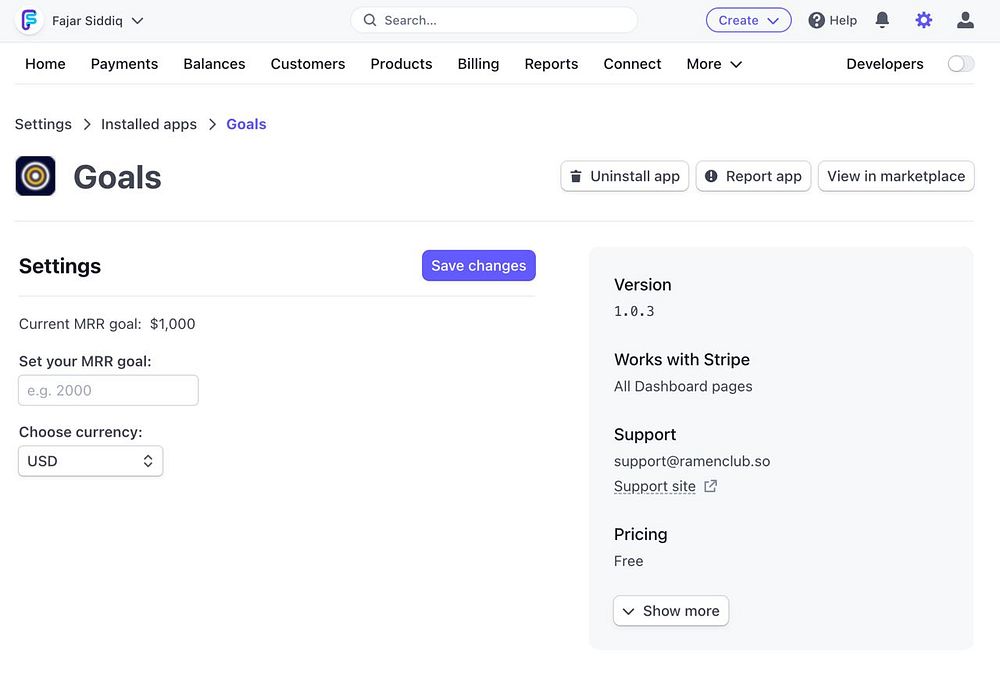The image size is (1000, 690).
Task: Expand the Show more section
Action: [671, 611]
